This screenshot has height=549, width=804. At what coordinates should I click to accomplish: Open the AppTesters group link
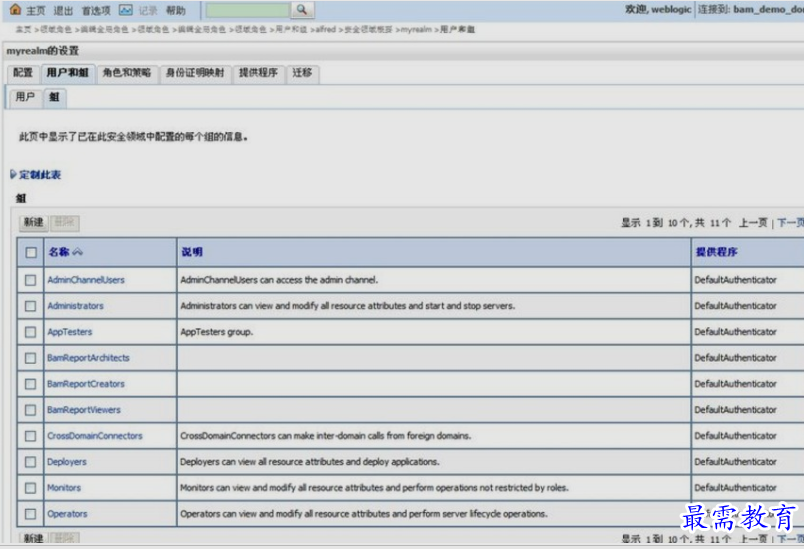tap(70, 332)
